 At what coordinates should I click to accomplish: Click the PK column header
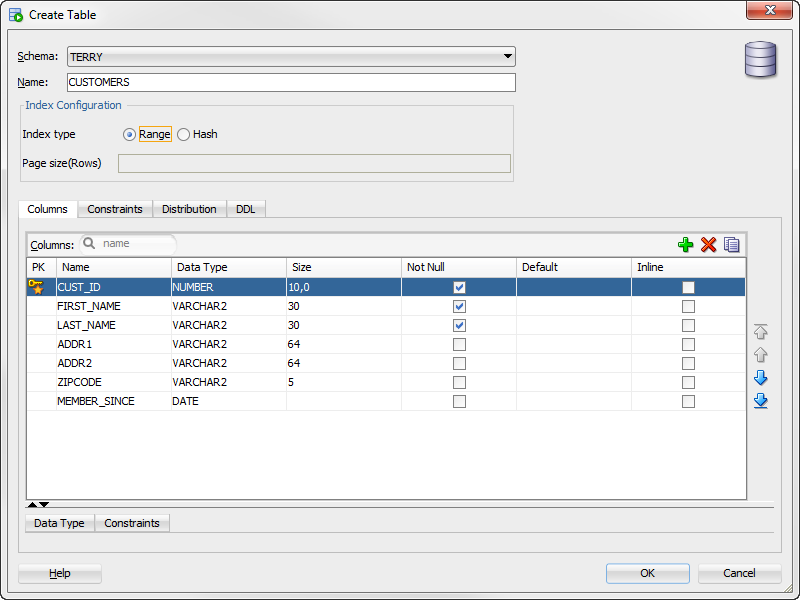(x=41, y=267)
